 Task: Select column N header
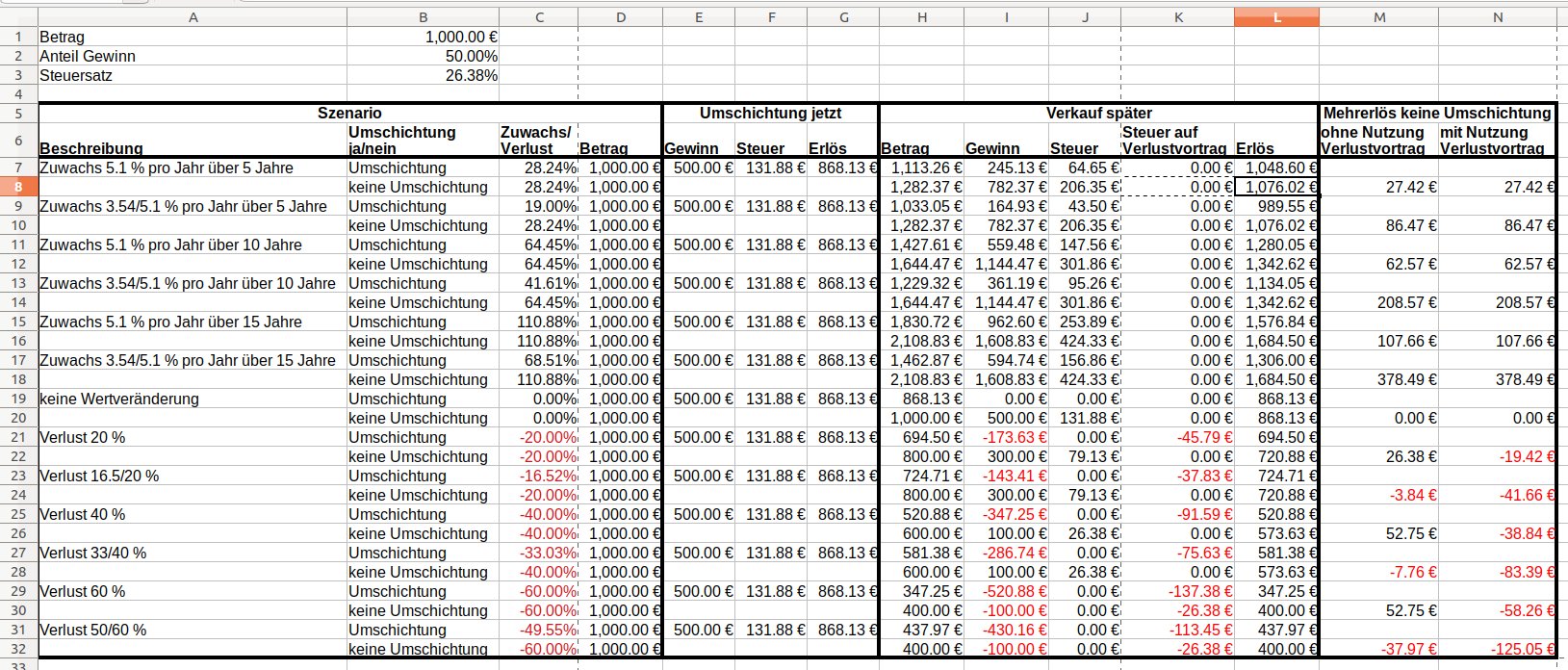[x=1497, y=17]
